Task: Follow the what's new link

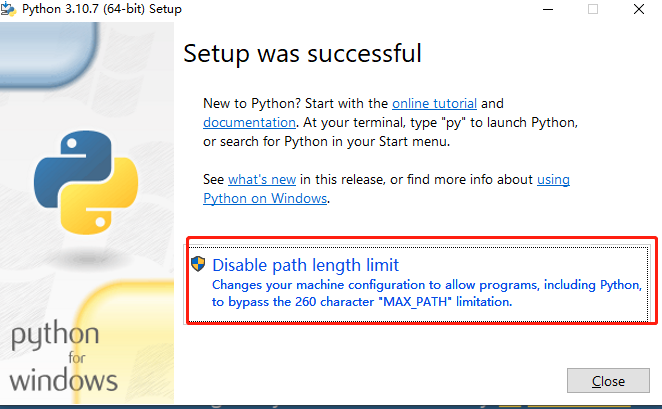Action: [x=262, y=179]
